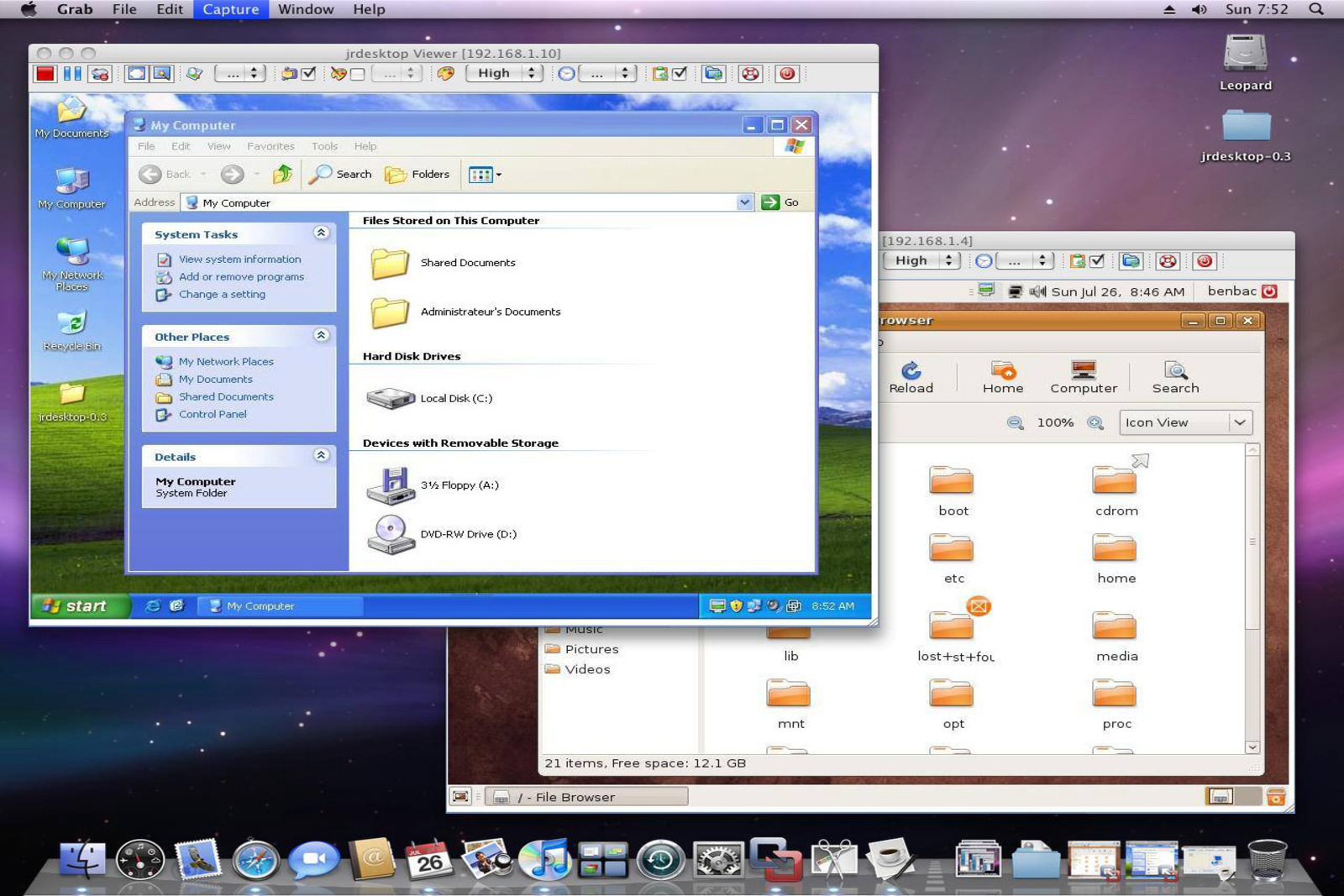1344x896 pixels.
Task: Click the red power icon in 192.168.1.4 viewer toolbar
Action: (1205, 261)
